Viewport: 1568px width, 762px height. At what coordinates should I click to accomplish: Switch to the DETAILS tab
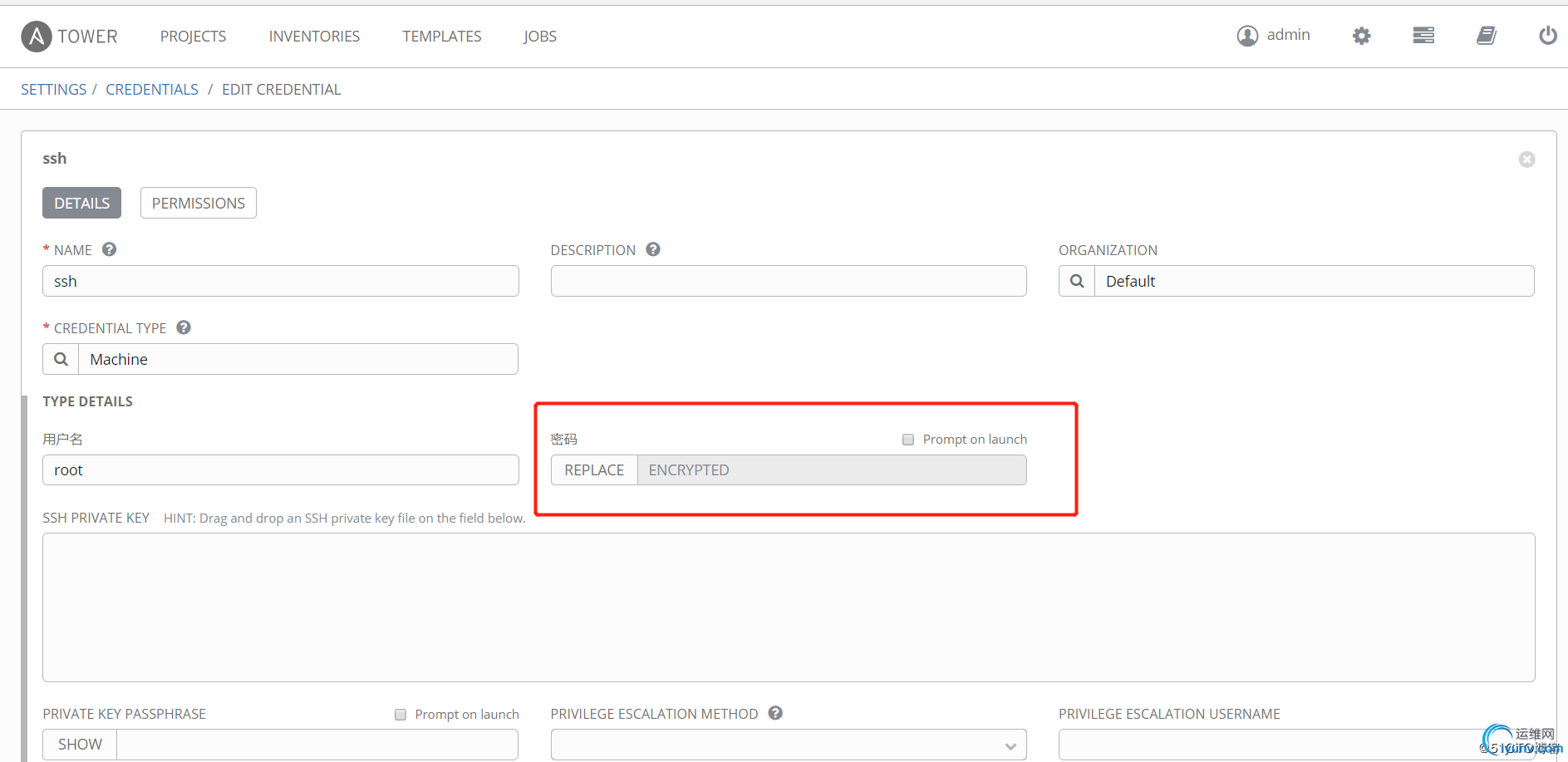click(x=81, y=203)
